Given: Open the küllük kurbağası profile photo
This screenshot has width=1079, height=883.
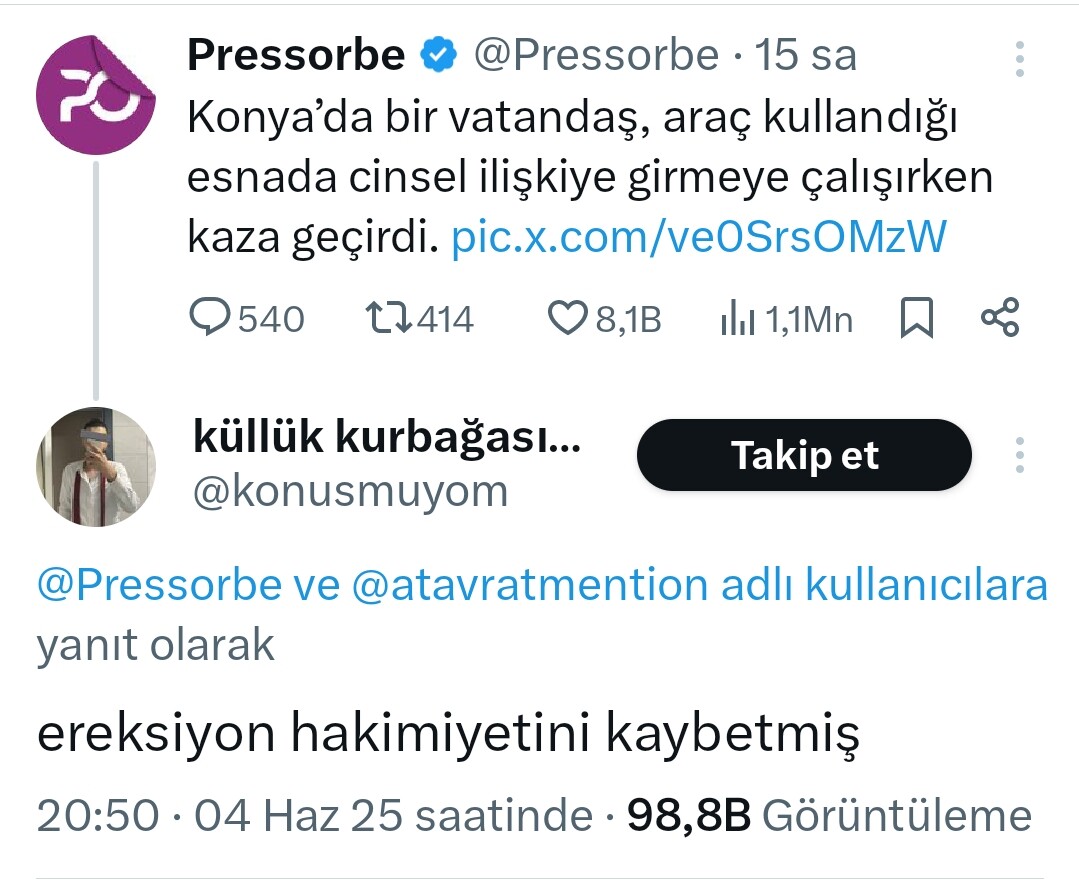Looking at the screenshot, I should [x=96, y=467].
